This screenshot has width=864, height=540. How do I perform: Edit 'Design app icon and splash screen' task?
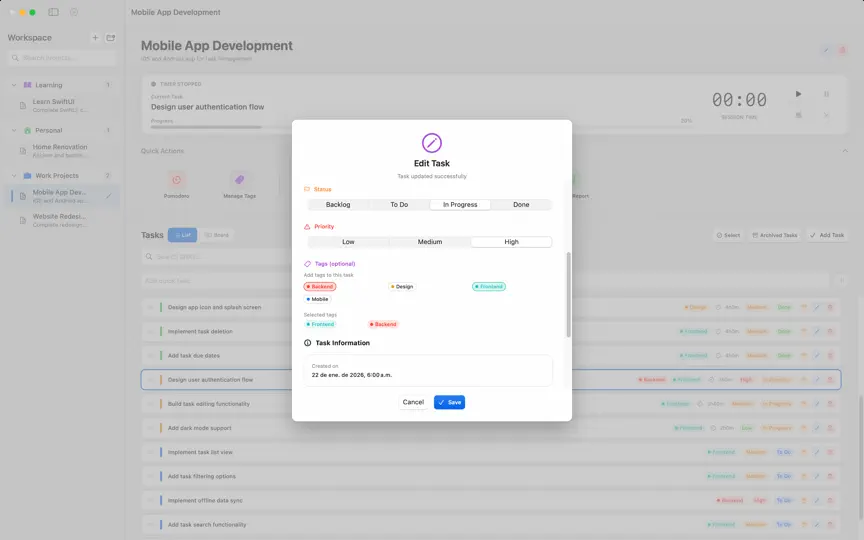pyautogui.click(x=817, y=307)
